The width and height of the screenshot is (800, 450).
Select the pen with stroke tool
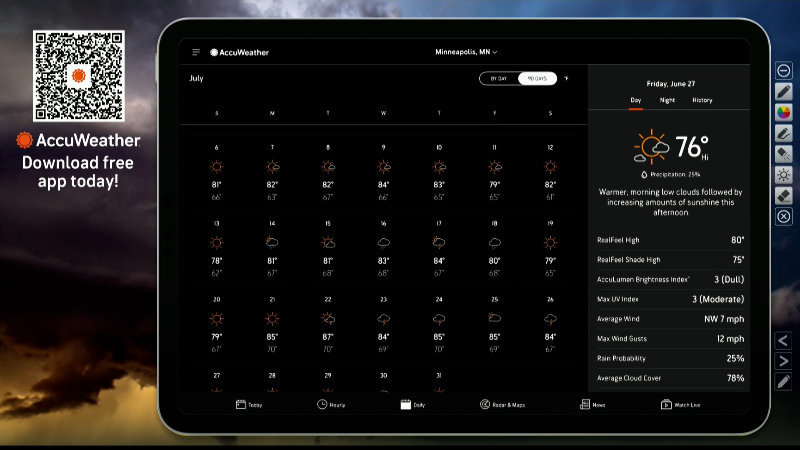tap(784, 133)
